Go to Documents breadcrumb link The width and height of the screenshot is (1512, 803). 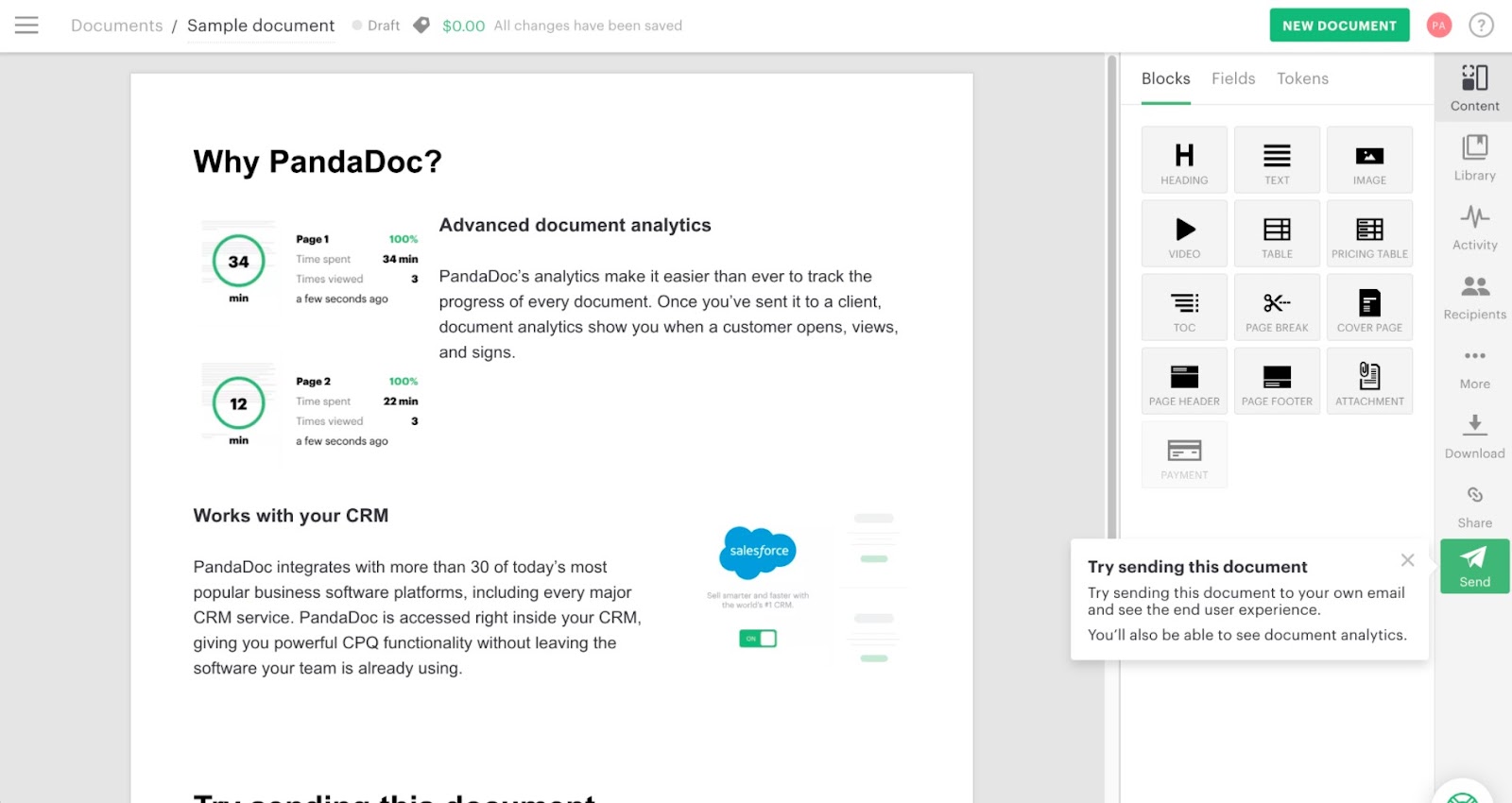(x=117, y=26)
